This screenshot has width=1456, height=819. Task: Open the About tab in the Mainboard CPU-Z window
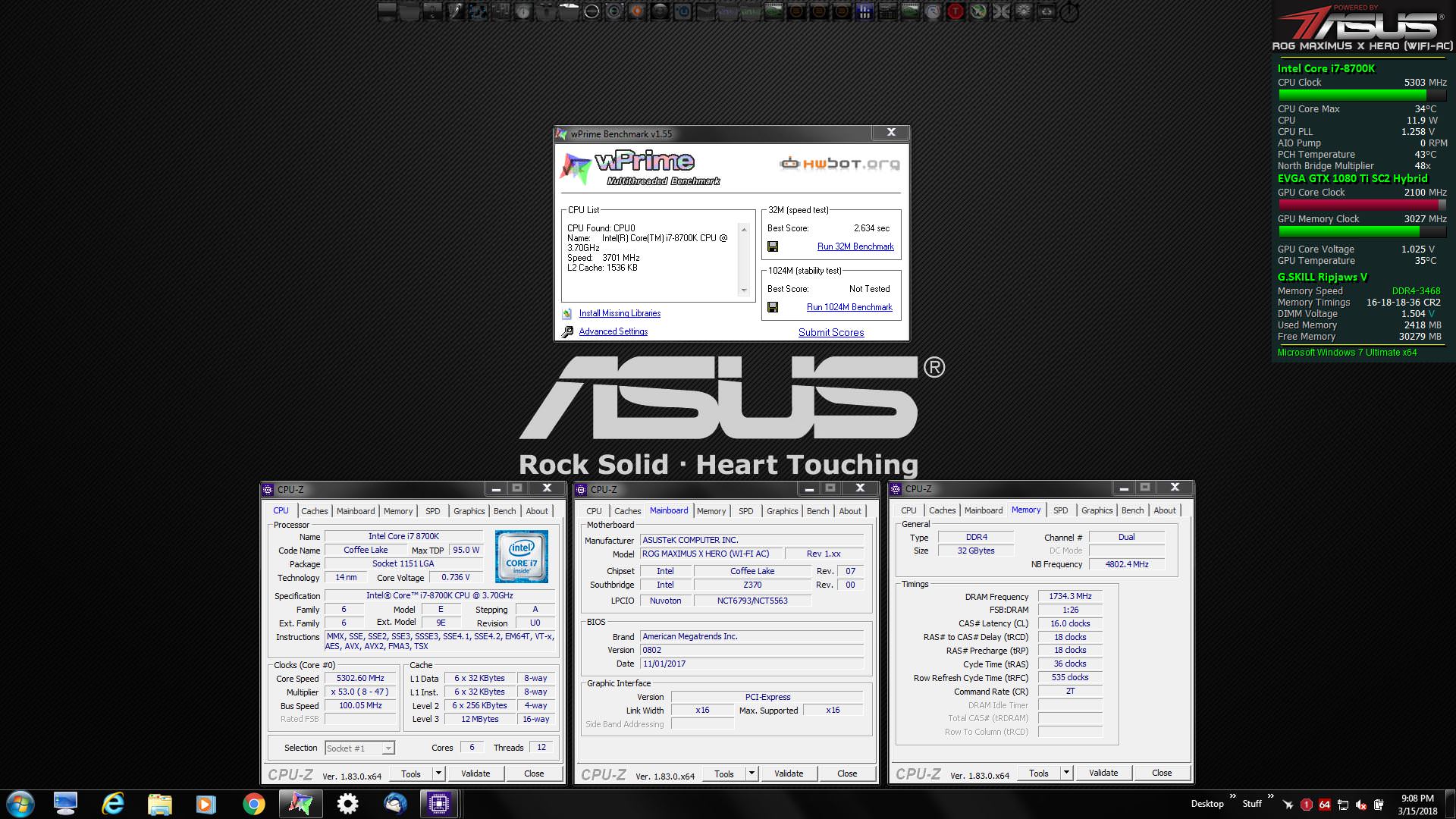[x=850, y=511]
